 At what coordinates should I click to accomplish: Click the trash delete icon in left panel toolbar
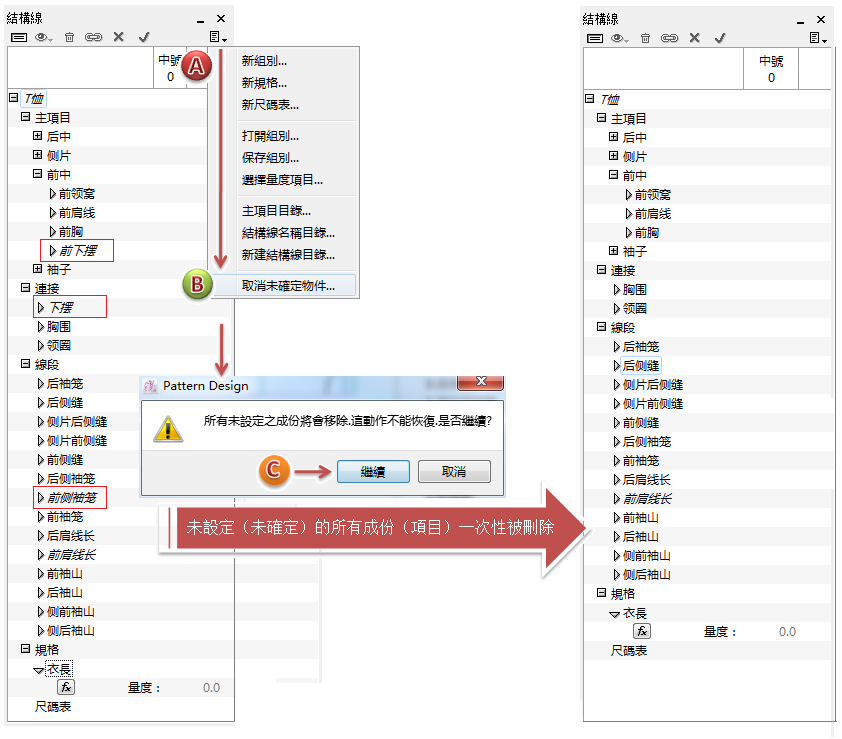(x=69, y=37)
